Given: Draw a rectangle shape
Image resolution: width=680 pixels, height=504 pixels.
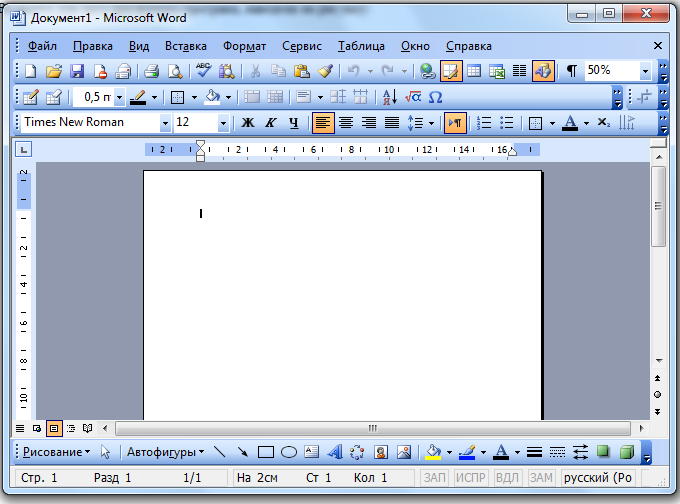Looking at the screenshot, I should [x=266, y=452].
